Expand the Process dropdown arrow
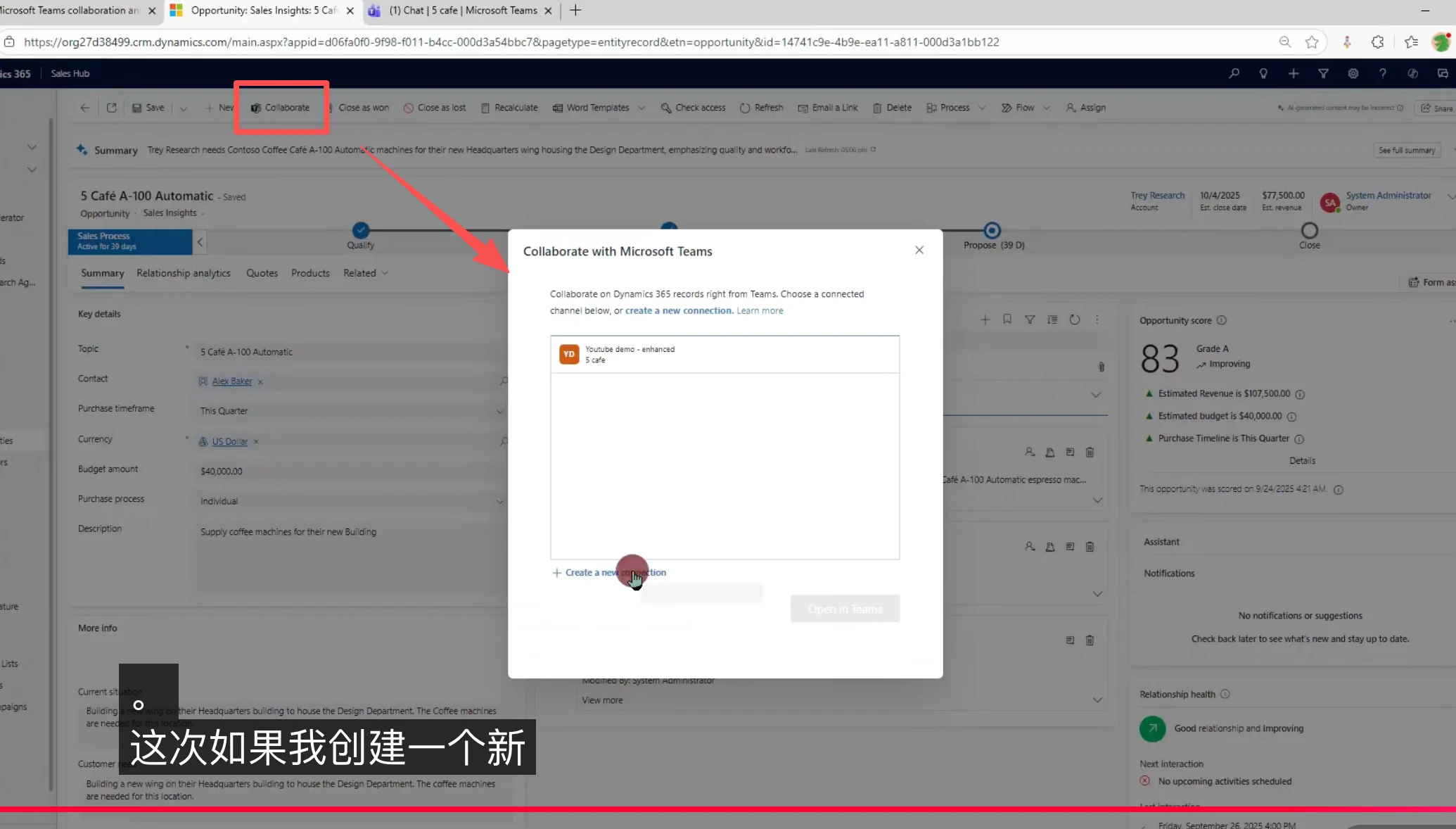The height and width of the screenshot is (829, 1456). 982,108
